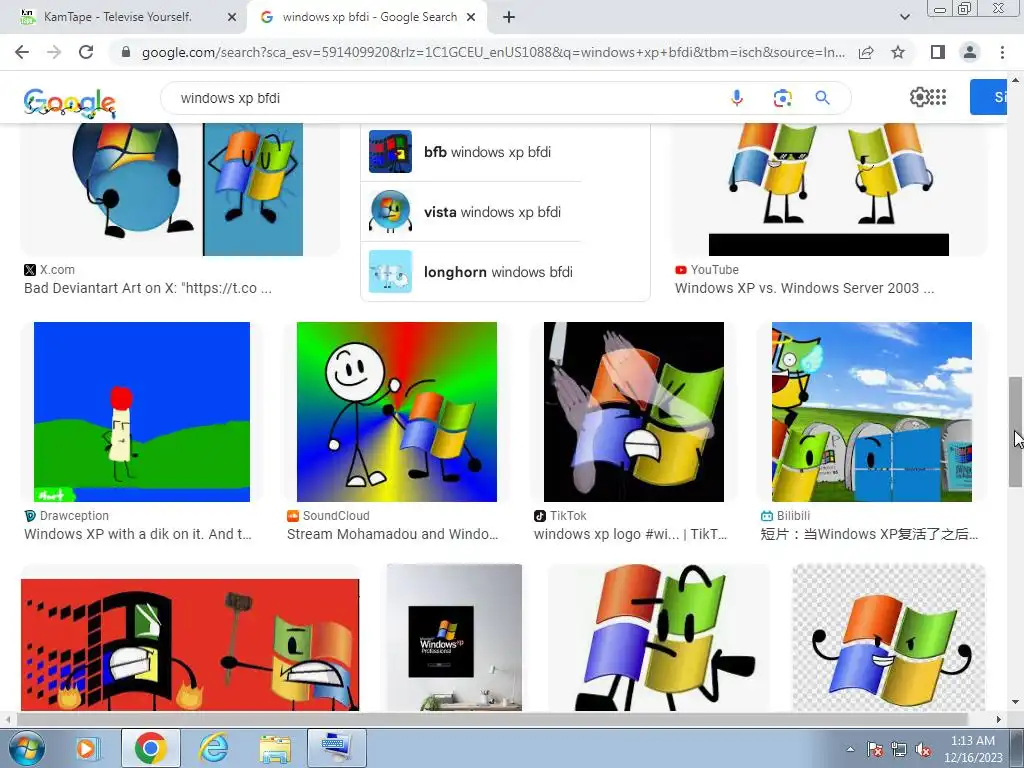Screen dimensions: 1024x768
Task: Open the Drawception blue and green drawing
Action: (x=142, y=411)
